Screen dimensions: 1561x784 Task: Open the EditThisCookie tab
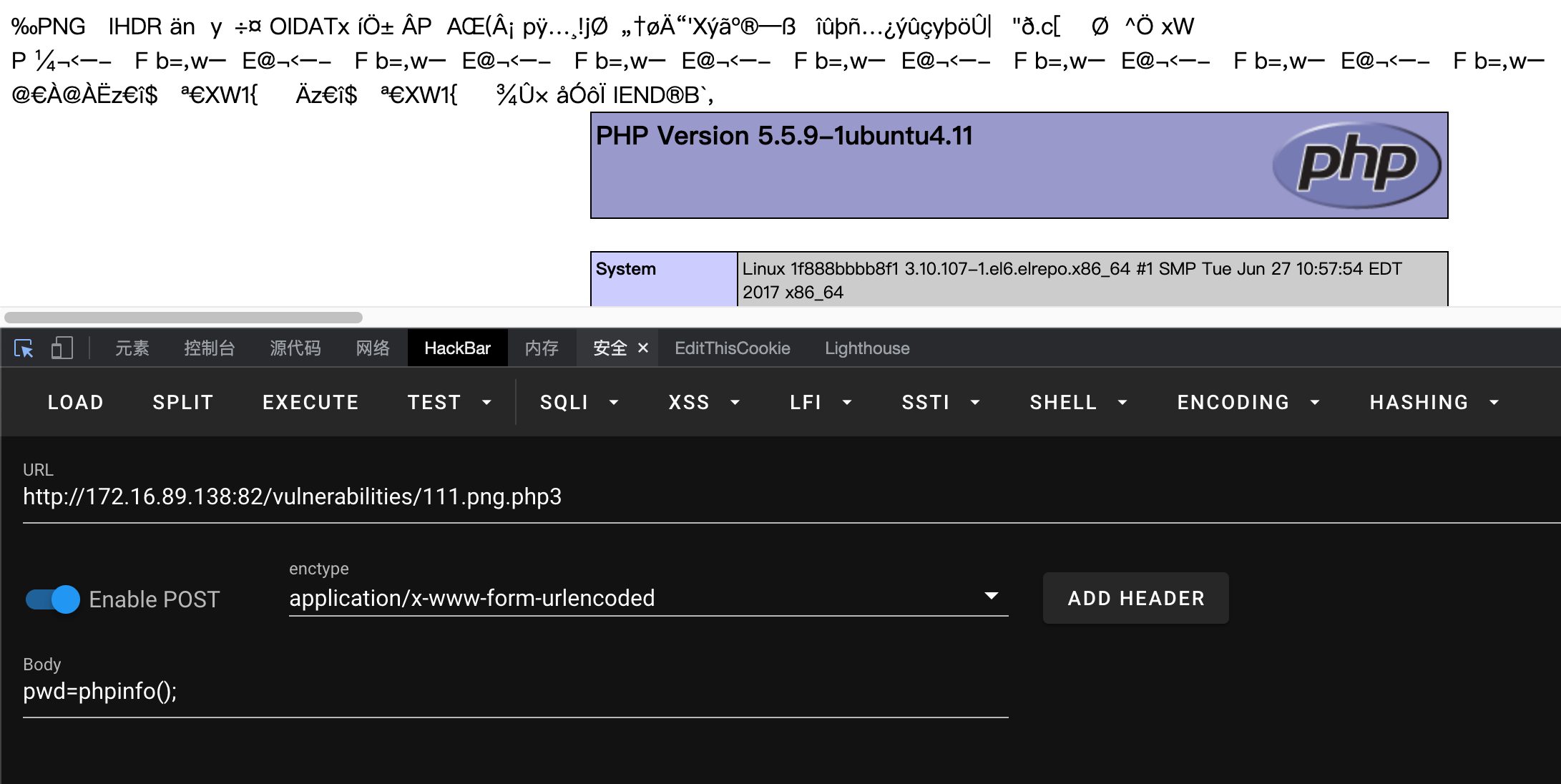coord(732,348)
